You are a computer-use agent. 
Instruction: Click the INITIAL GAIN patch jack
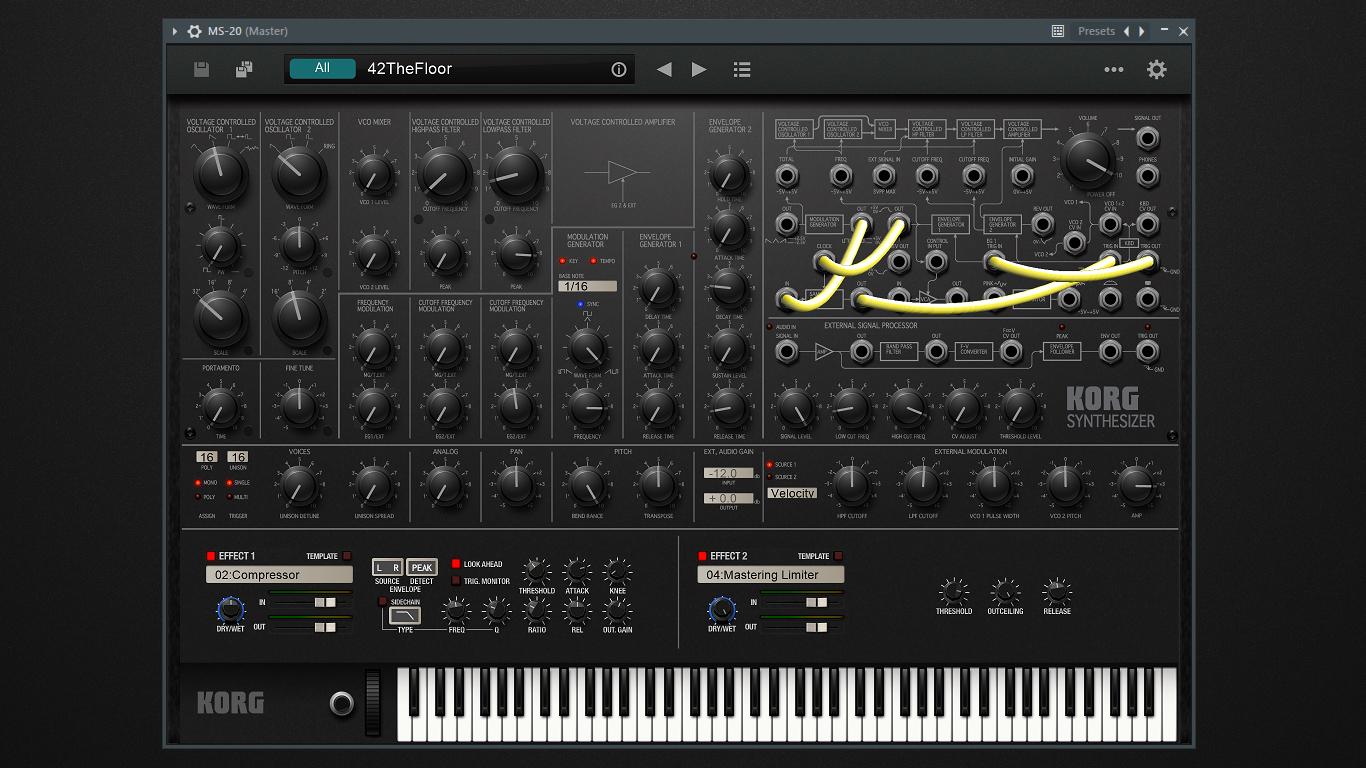point(1022,177)
